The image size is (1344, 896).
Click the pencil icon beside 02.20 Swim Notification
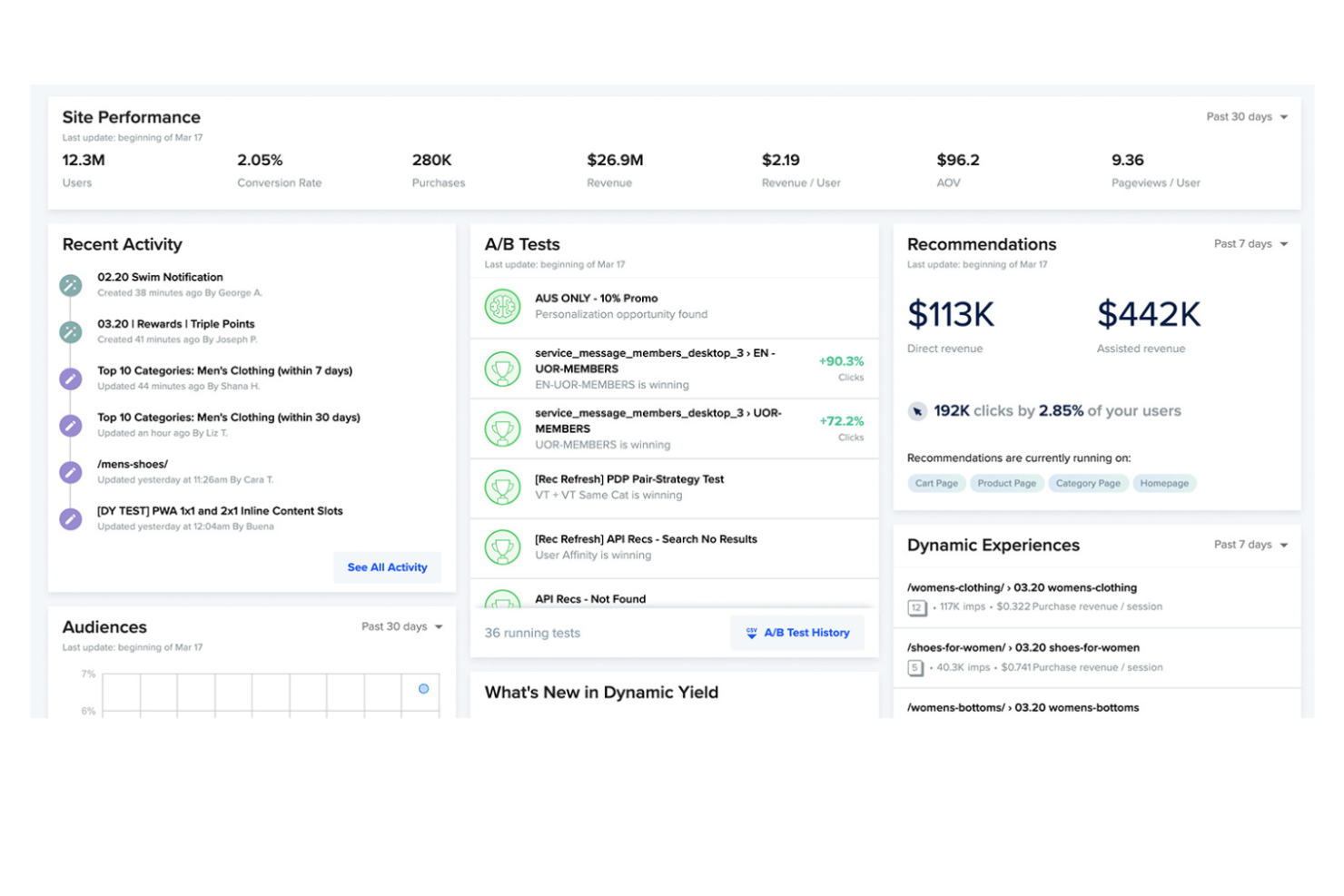[71, 284]
